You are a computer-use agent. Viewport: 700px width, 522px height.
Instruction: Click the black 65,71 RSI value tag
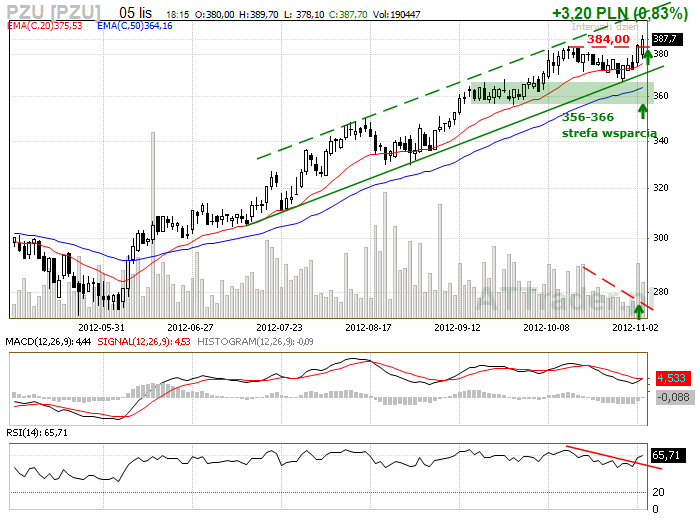click(668, 455)
